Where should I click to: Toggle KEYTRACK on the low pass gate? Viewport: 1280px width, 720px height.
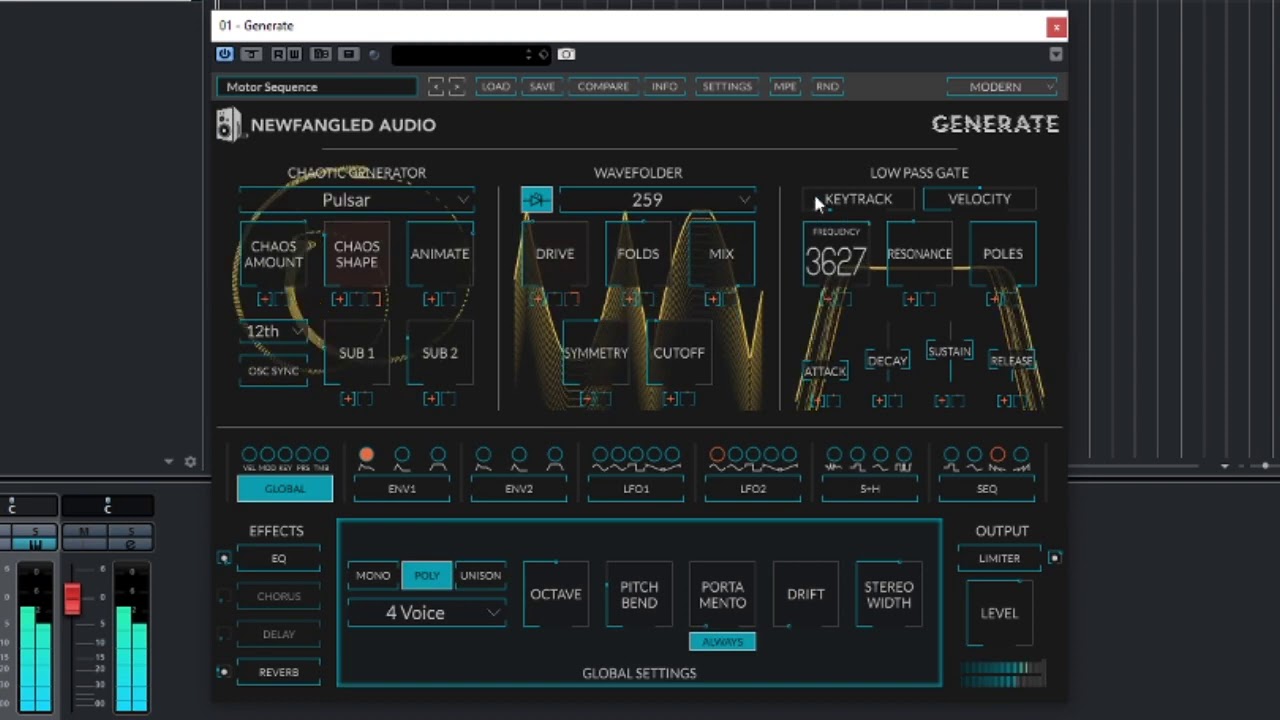(858, 199)
